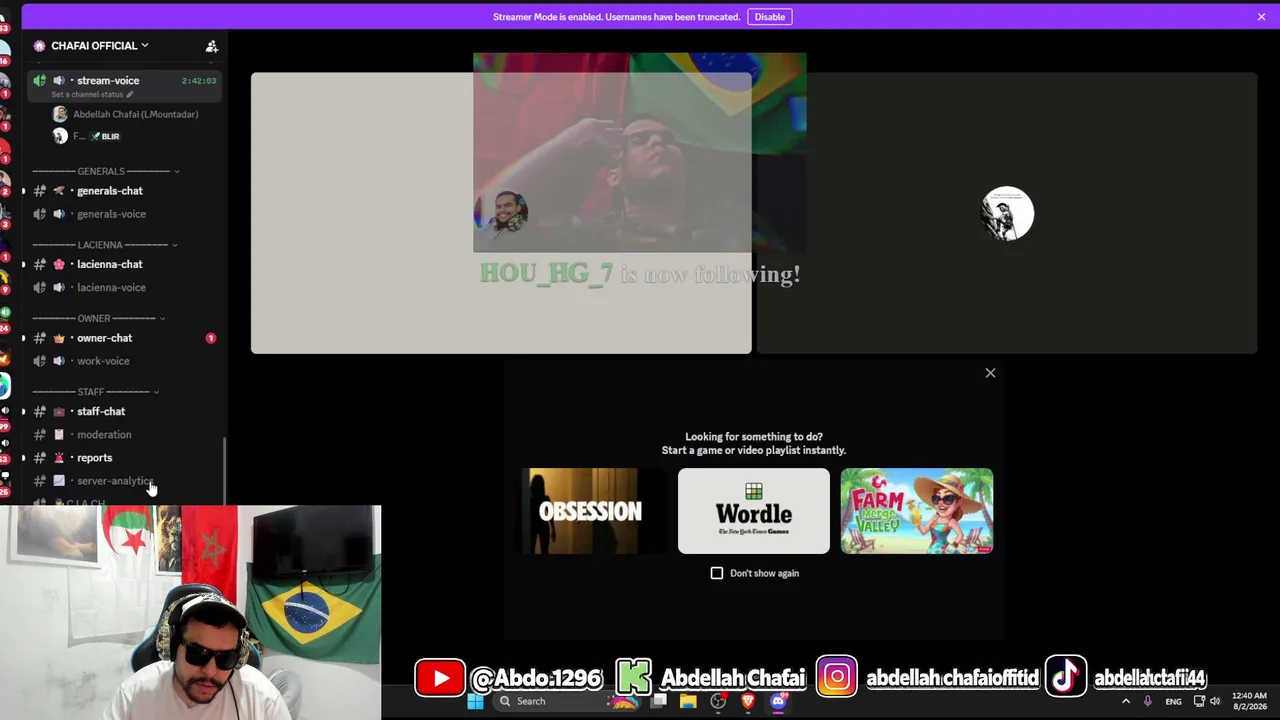1280x720 pixels.
Task: Select user Abdellah Chafai in stream-voice
Action: point(125,114)
